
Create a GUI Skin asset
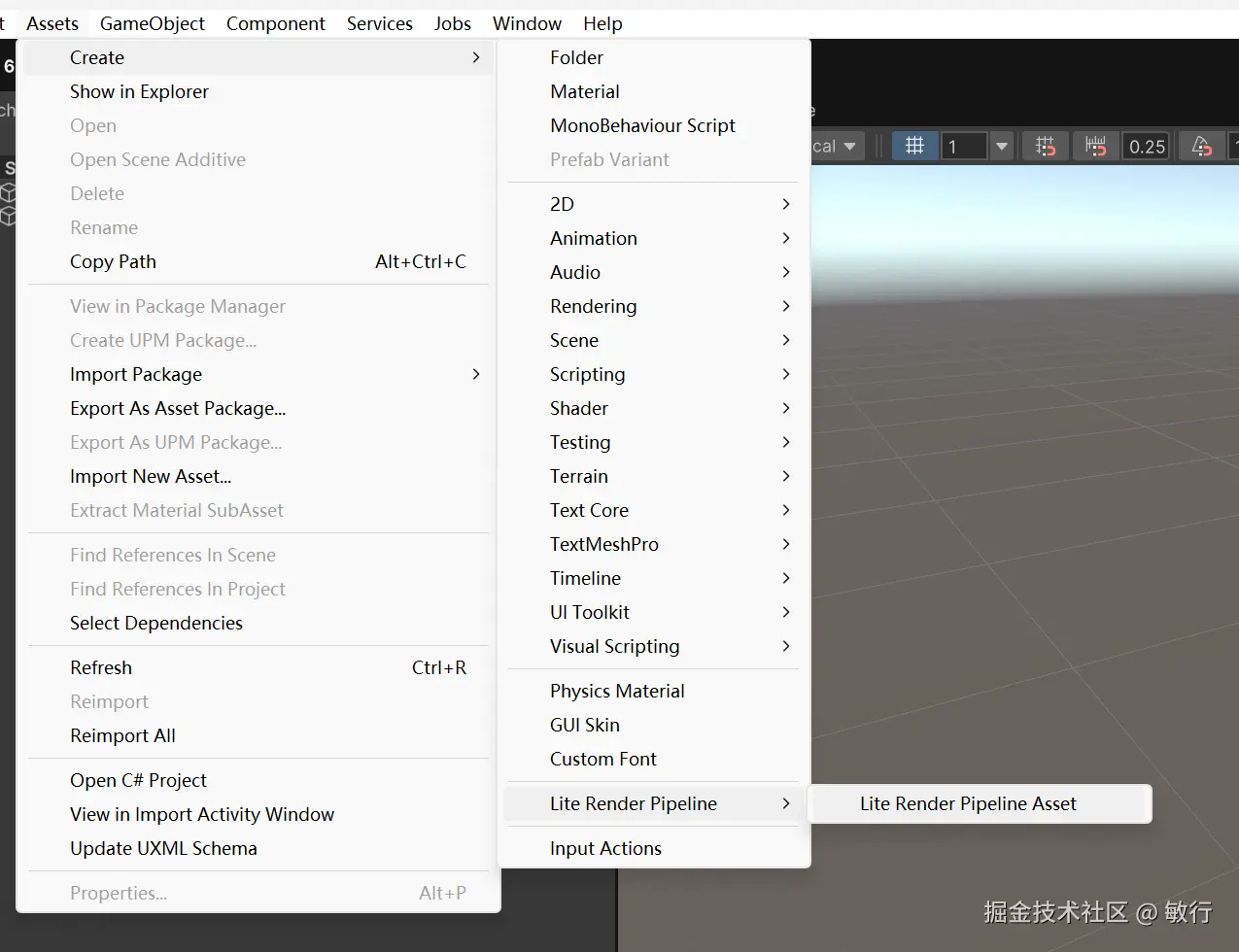[x=654, y=725]
